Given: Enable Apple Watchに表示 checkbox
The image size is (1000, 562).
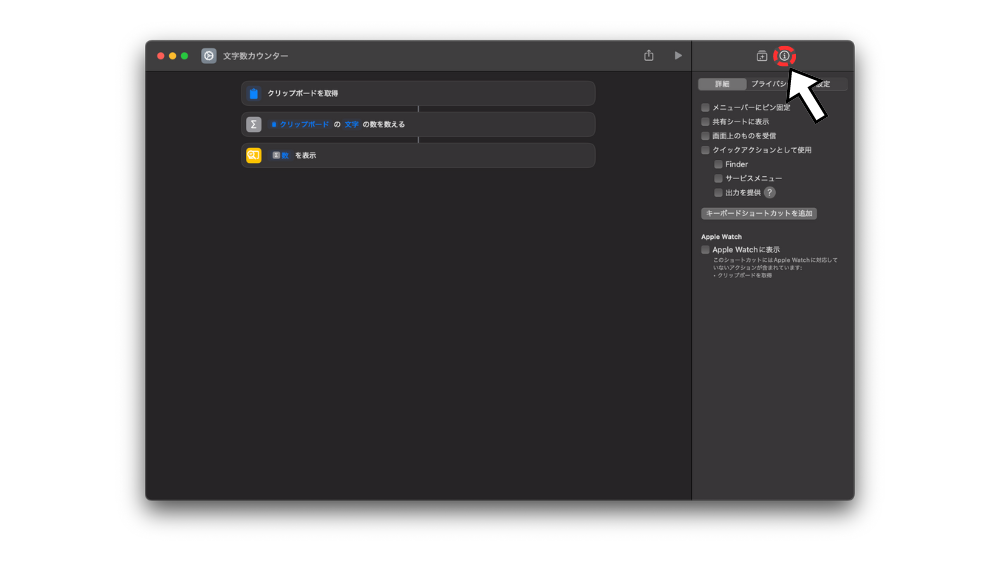Looking at the screenshot, I should [705, 249].
